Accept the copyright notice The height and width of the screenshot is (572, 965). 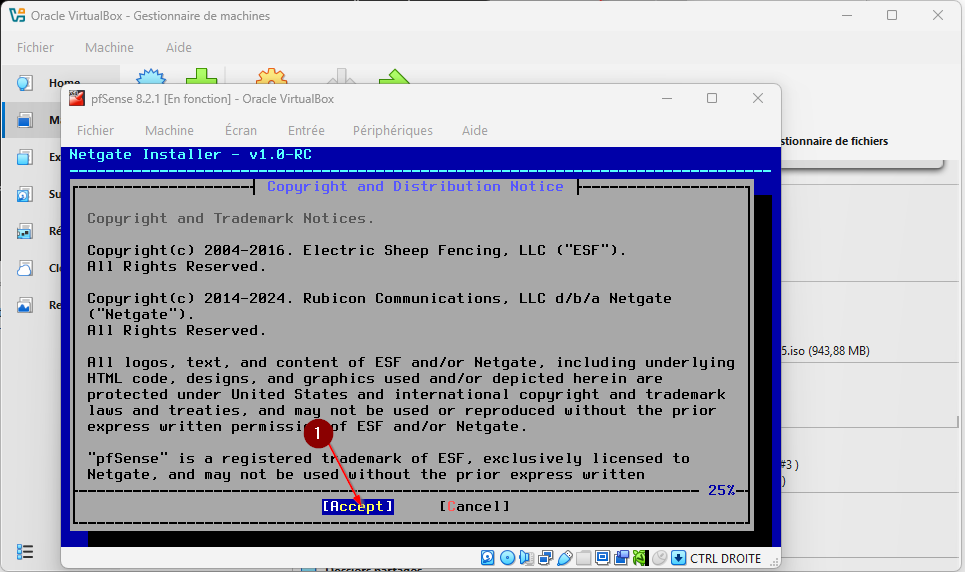(357, 506)
